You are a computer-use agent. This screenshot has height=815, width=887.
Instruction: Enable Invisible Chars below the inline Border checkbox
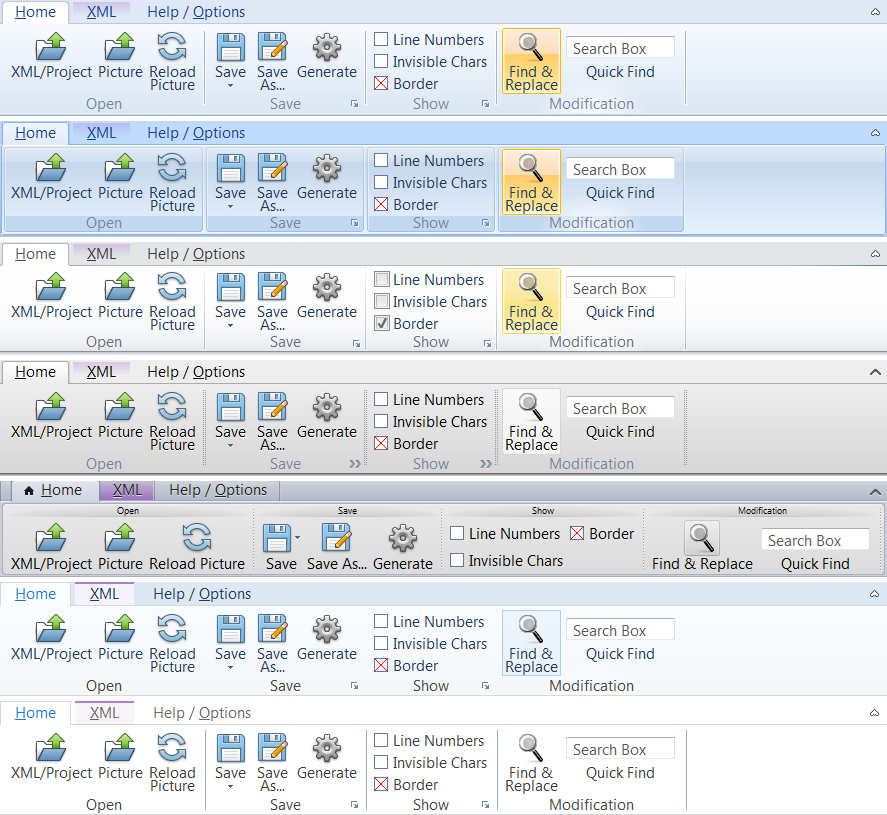click(457, 561)
